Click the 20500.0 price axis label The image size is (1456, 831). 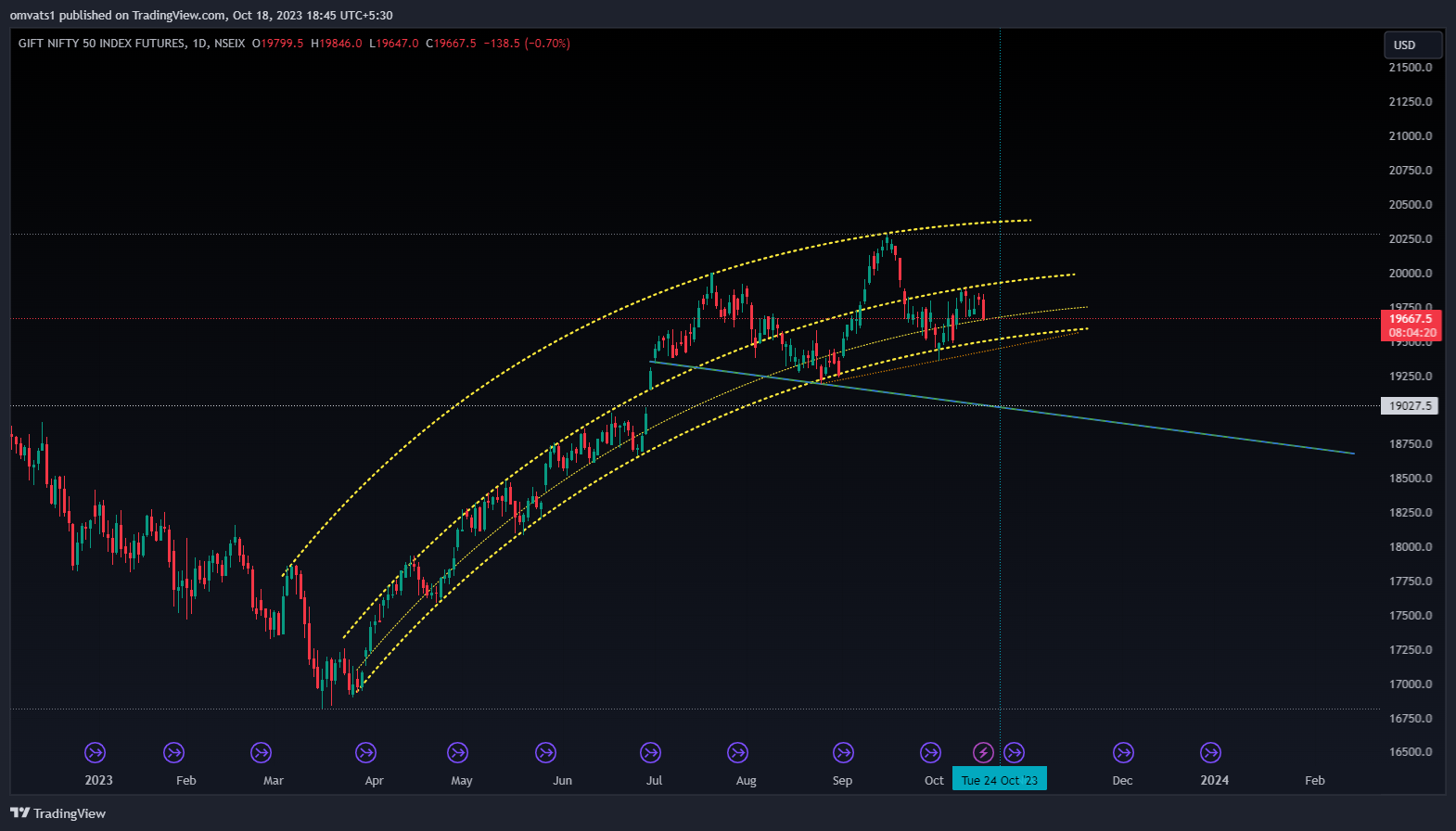pyautogui.click(x=1410, y=205)
